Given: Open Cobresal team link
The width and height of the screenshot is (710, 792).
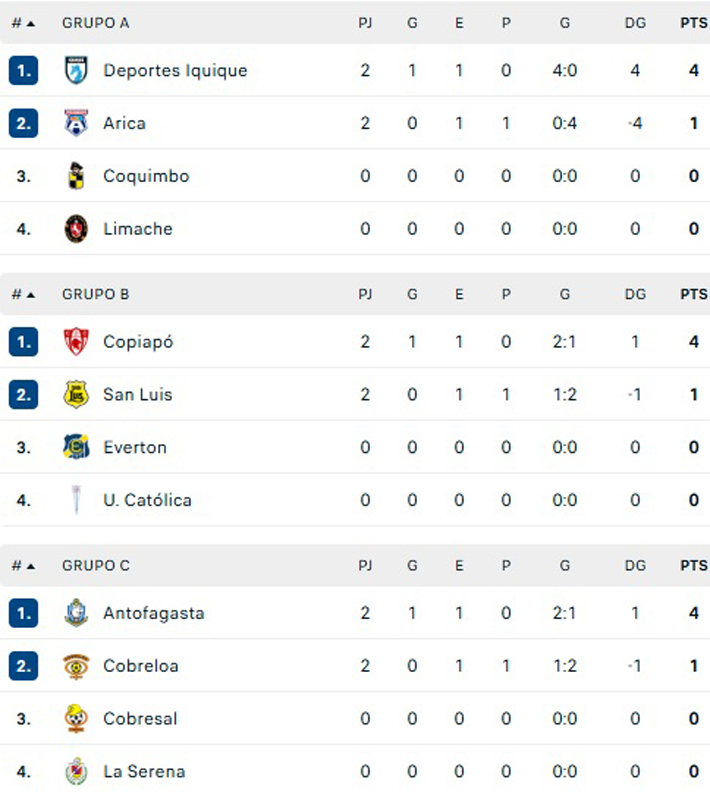Looking at the screenshot, I should (140, 719).
